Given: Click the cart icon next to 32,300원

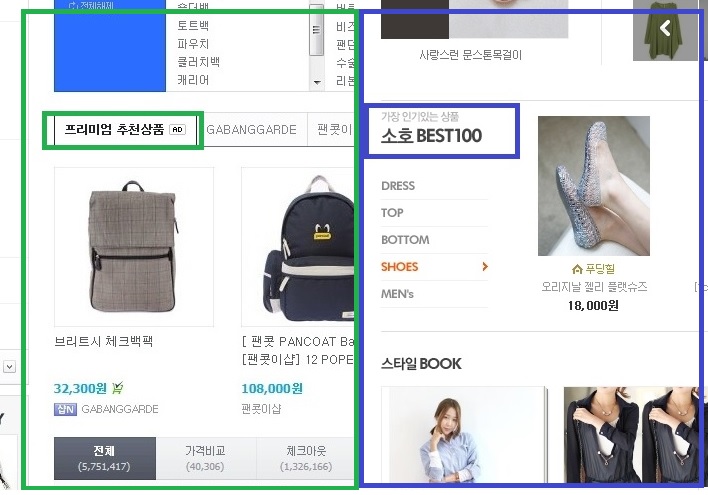Looking at the screenshot, I should [x=117, y=388].
